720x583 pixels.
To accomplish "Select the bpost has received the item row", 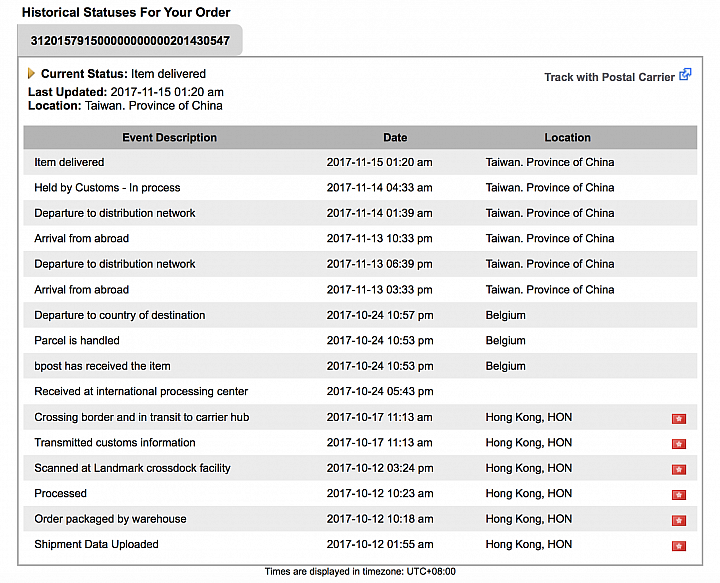I will [x=360, y=366].
